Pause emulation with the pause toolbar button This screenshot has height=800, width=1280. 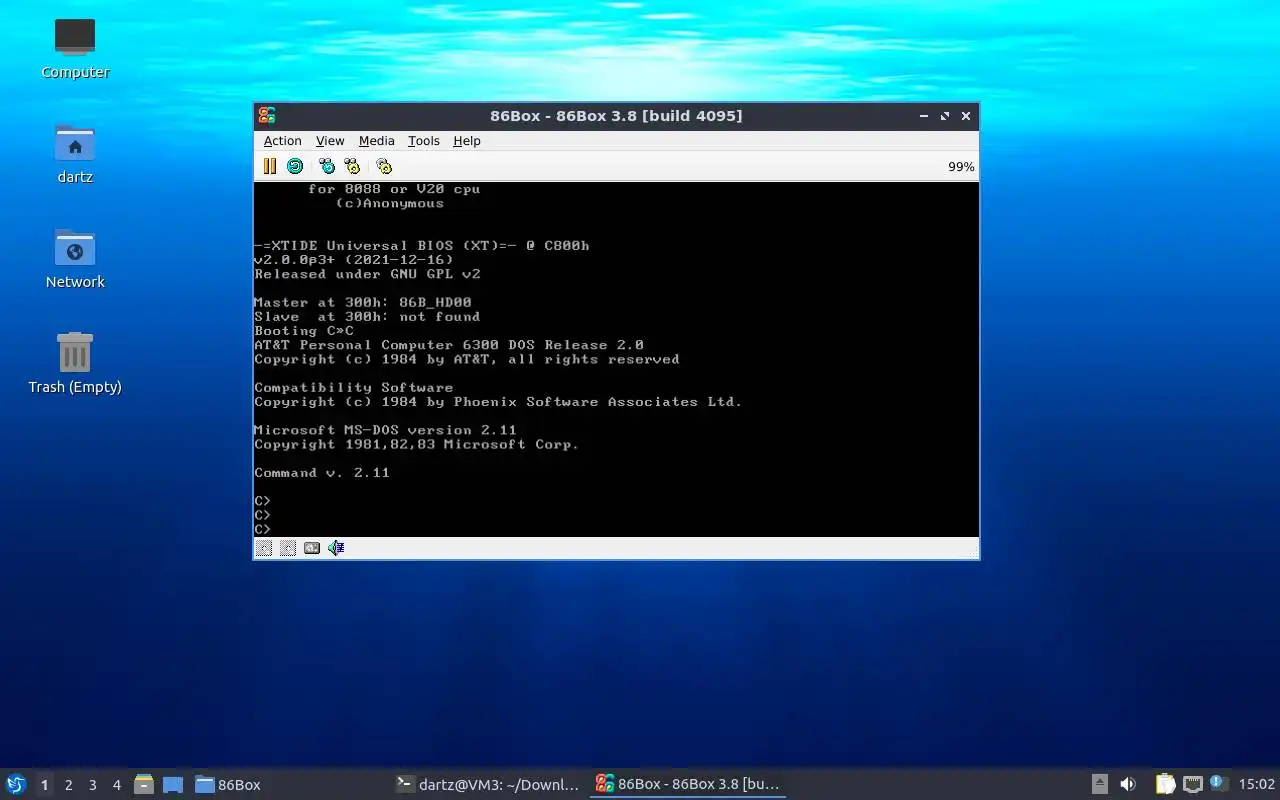point(270,166)
